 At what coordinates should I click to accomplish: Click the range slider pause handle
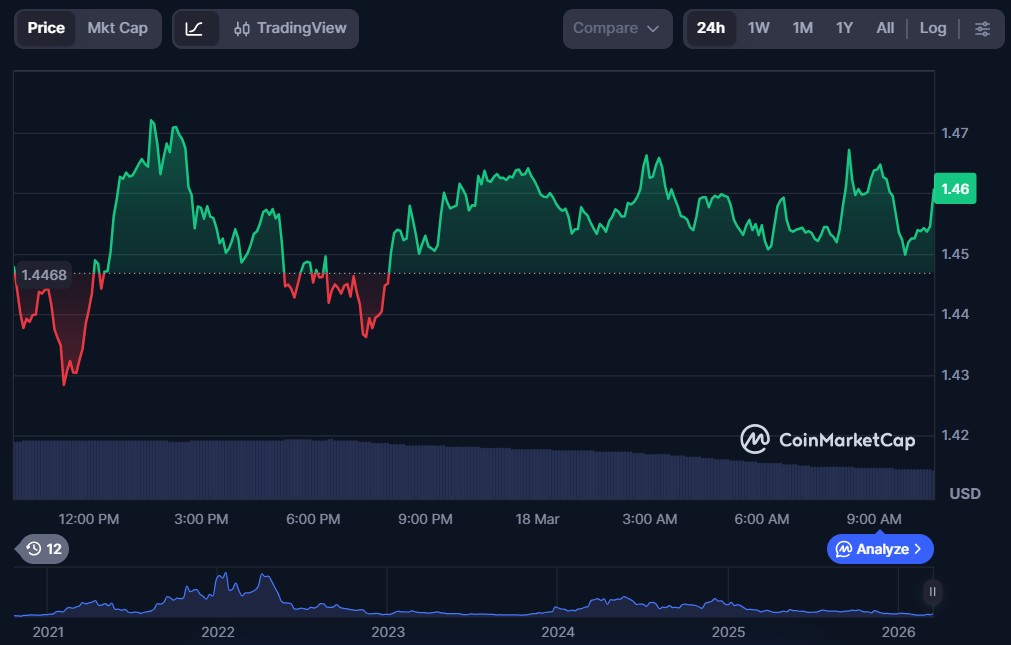coord(932,592)
